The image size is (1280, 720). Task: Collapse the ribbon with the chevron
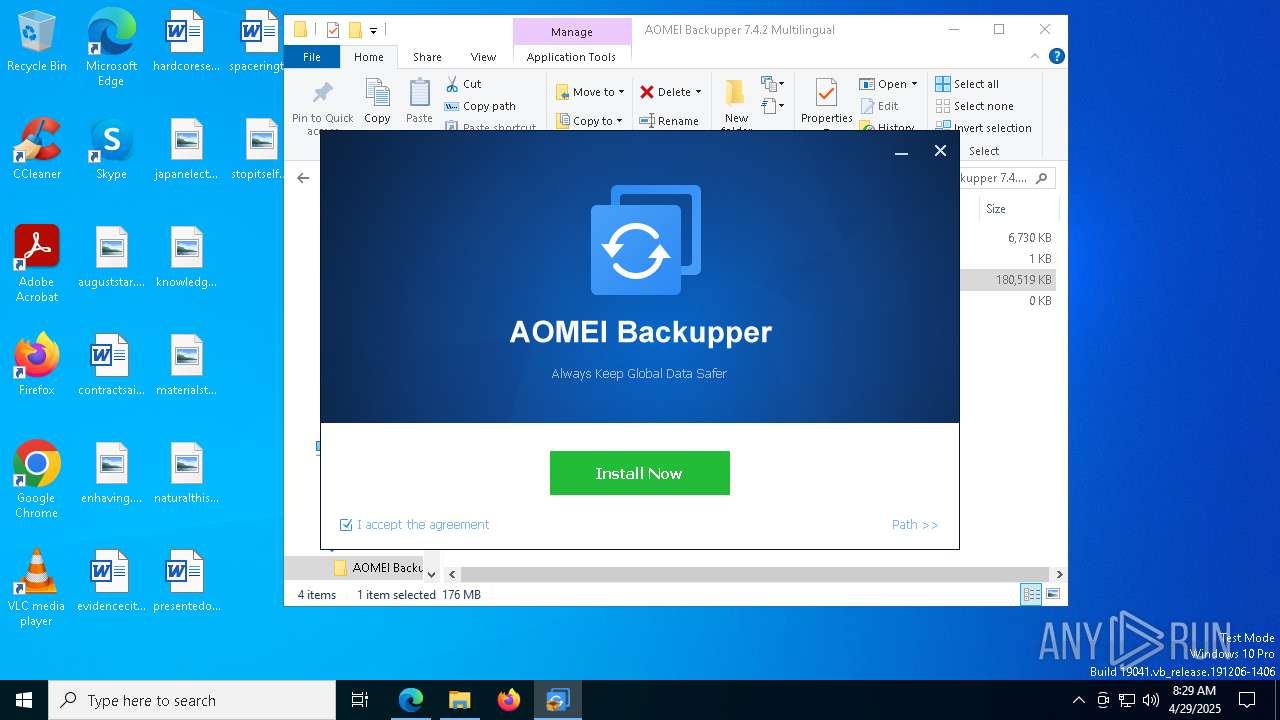pyautogui.click(x=1035, y=57)
